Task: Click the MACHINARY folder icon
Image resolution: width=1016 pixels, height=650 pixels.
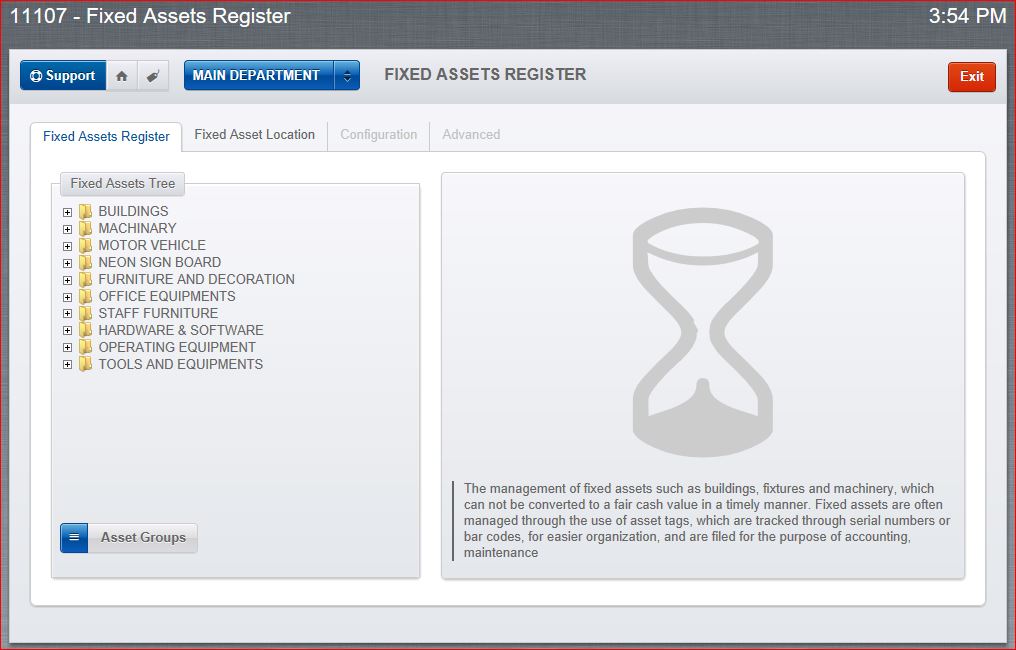Action: click(86, 228)
